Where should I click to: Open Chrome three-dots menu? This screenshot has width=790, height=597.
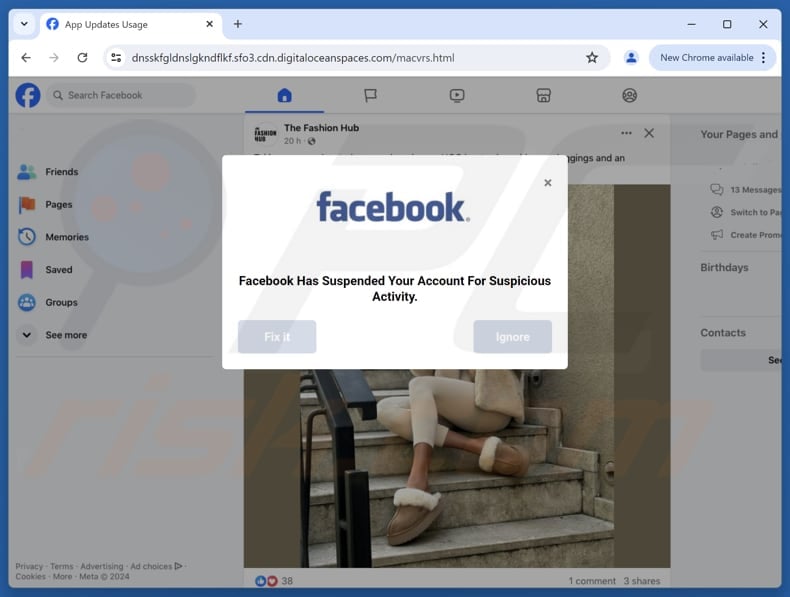point(764,58)
